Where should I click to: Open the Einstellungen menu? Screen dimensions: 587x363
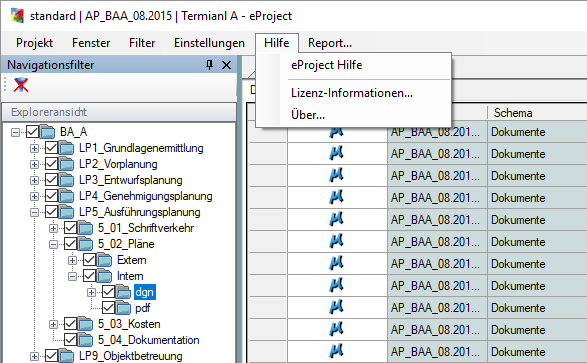[209, 43]
